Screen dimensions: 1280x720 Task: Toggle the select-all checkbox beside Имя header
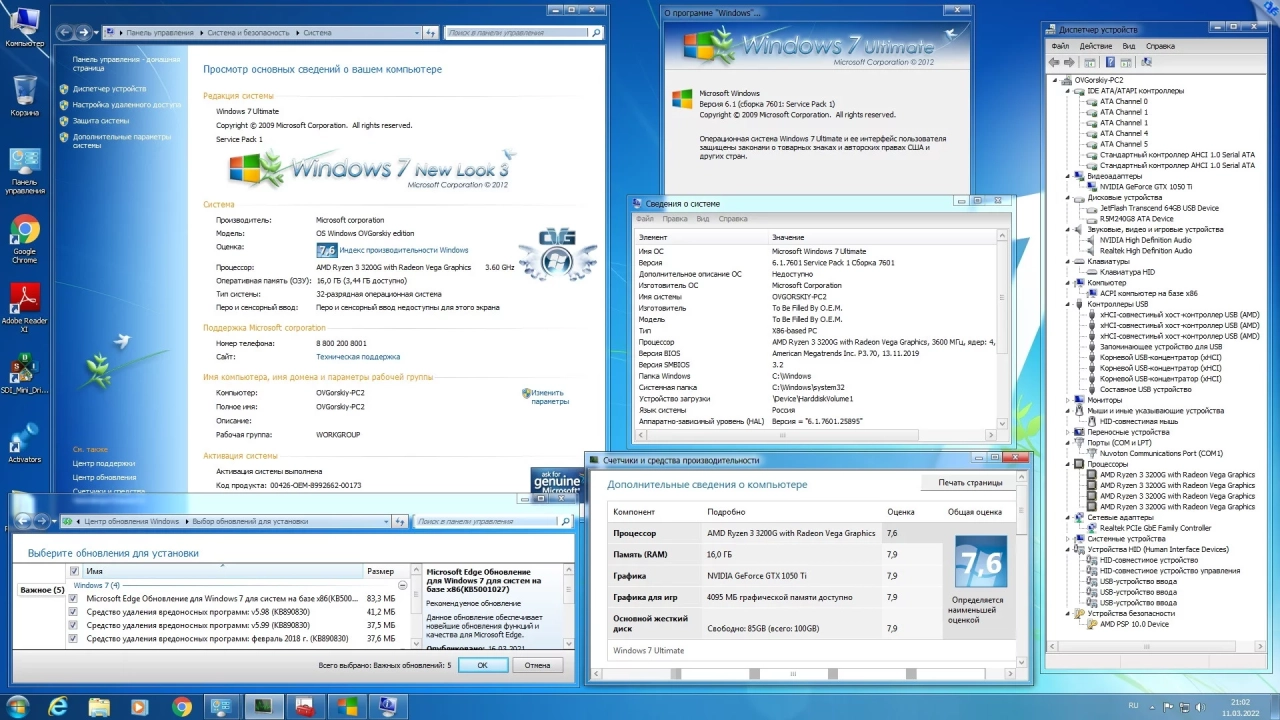74,571
